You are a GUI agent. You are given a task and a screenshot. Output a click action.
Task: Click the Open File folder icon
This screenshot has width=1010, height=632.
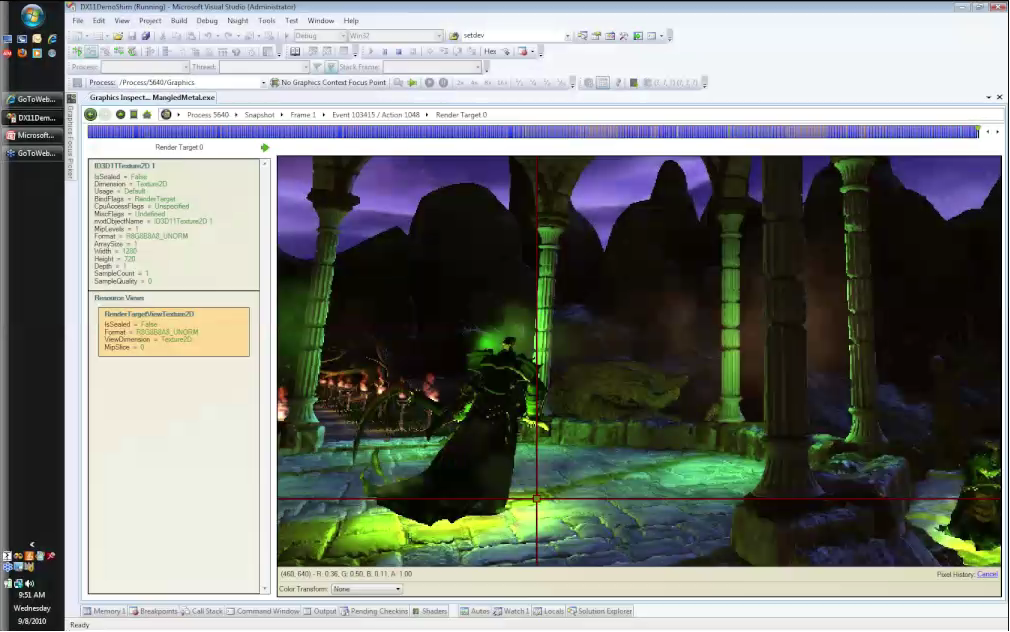click(118, 36)
